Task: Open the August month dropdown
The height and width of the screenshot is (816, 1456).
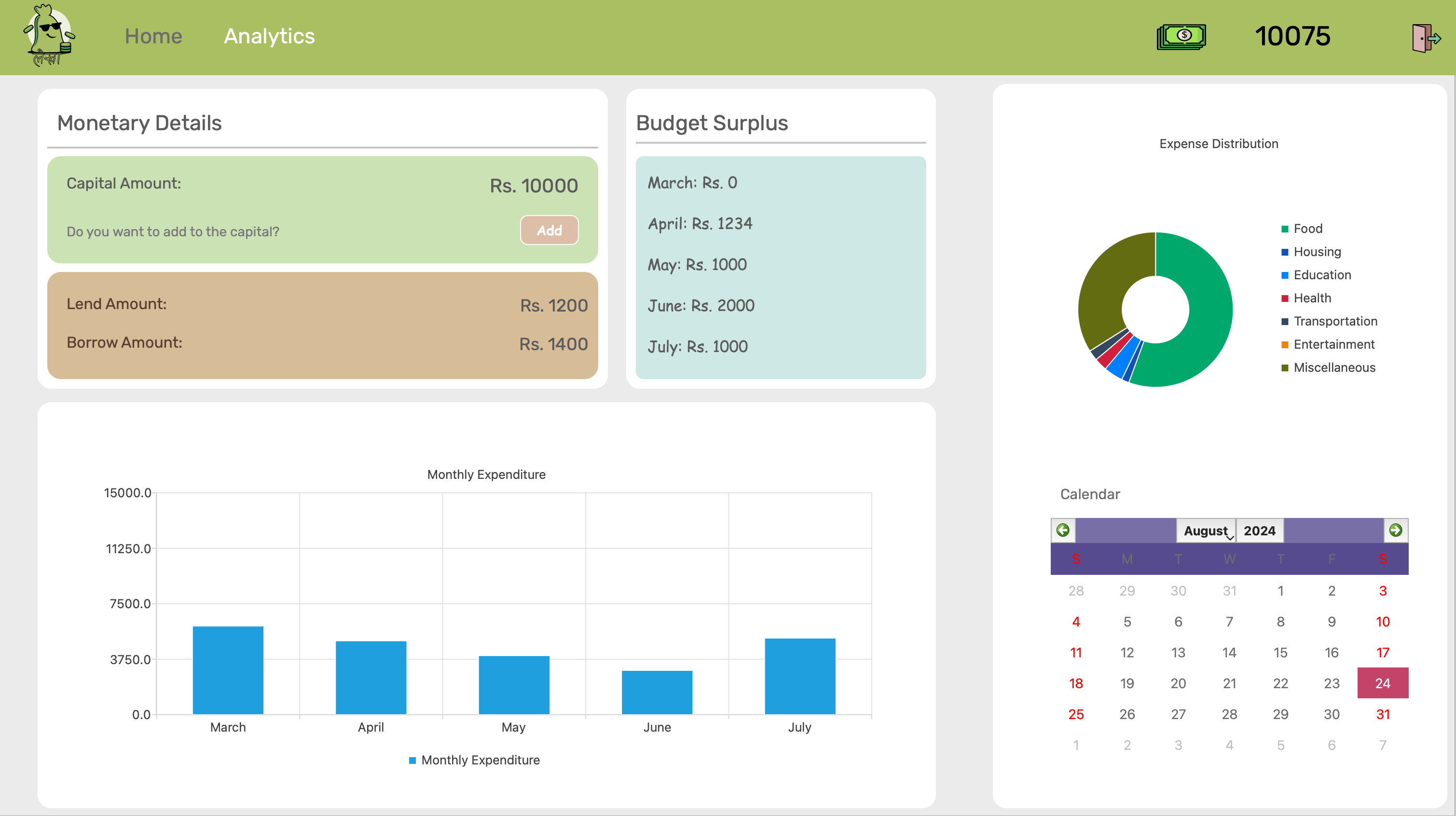Action: click(1207, 530)
